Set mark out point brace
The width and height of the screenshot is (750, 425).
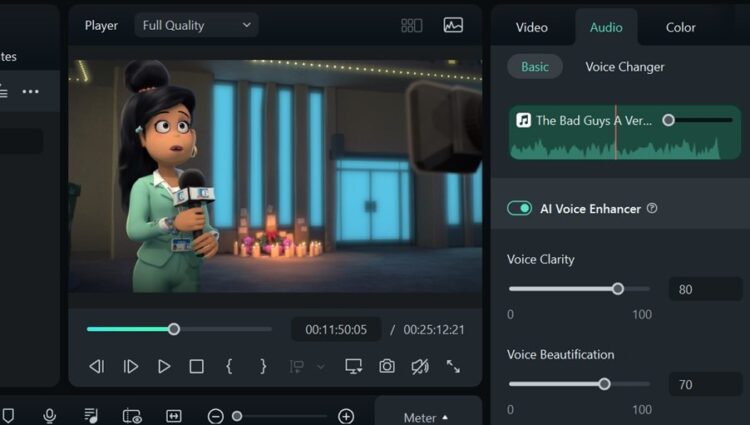coord(263,366)
